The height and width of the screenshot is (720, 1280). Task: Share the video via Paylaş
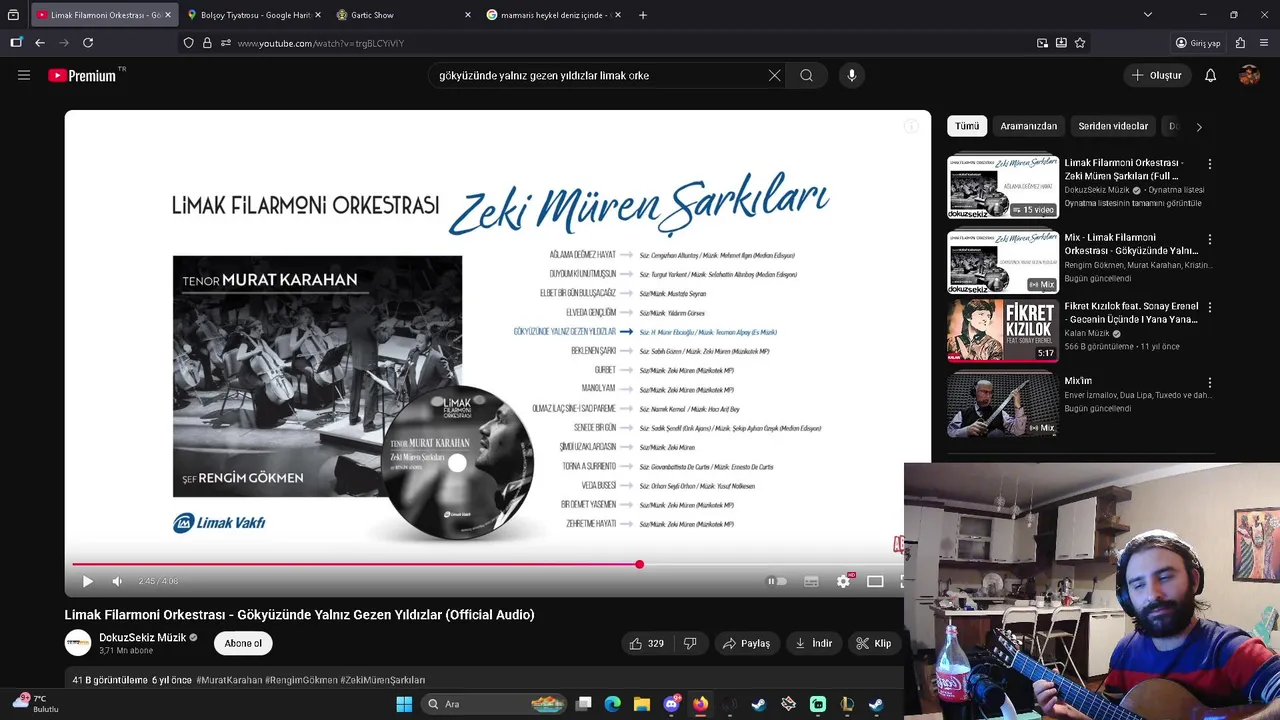746,643
